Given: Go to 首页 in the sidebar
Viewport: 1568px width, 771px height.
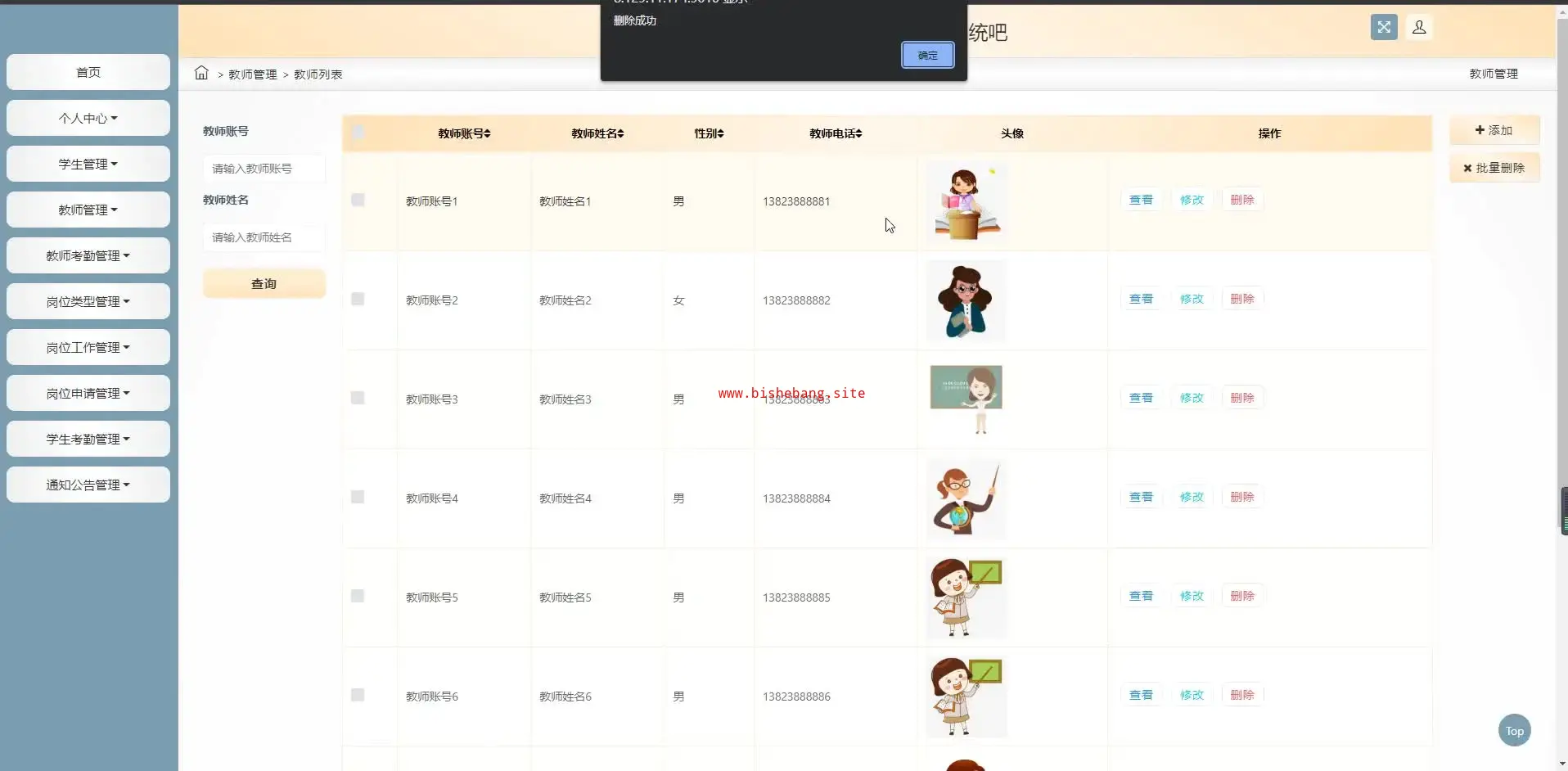Looking at the screenshot, I should pos(88,72).
